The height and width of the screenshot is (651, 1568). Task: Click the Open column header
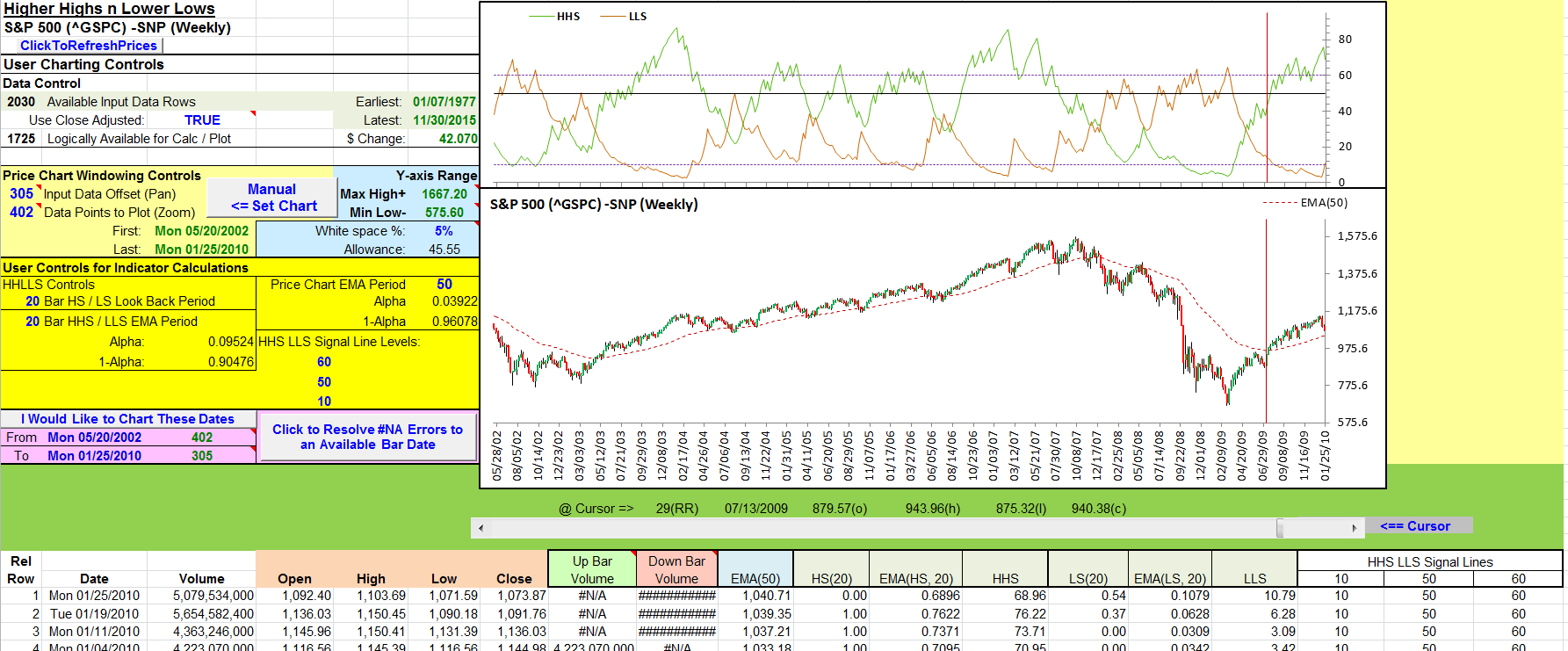[294, 579]
